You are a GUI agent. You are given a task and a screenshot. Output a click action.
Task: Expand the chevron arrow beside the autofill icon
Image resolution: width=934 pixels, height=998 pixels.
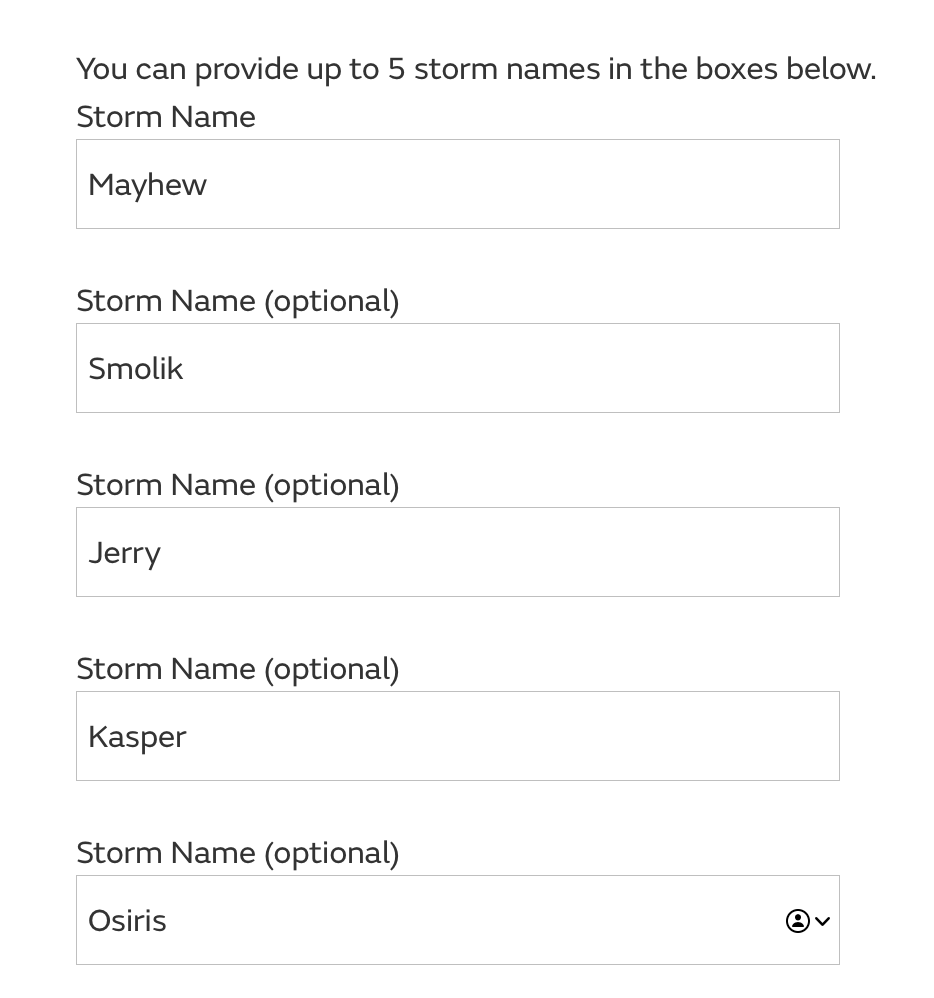point(822,921)
